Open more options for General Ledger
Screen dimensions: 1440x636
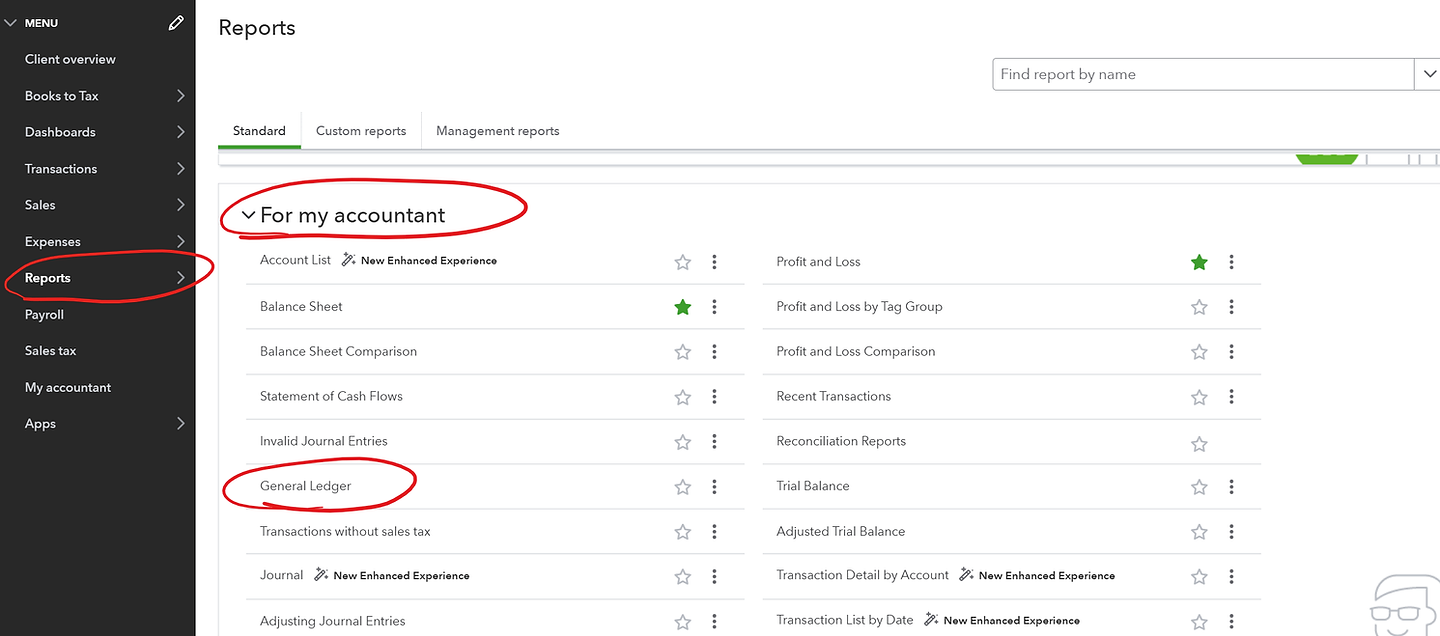point(714,487)
